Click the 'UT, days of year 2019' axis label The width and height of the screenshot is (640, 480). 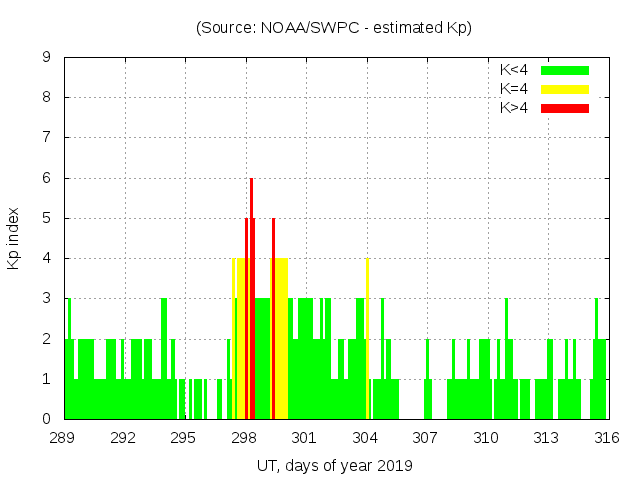[x=334, y=465]
